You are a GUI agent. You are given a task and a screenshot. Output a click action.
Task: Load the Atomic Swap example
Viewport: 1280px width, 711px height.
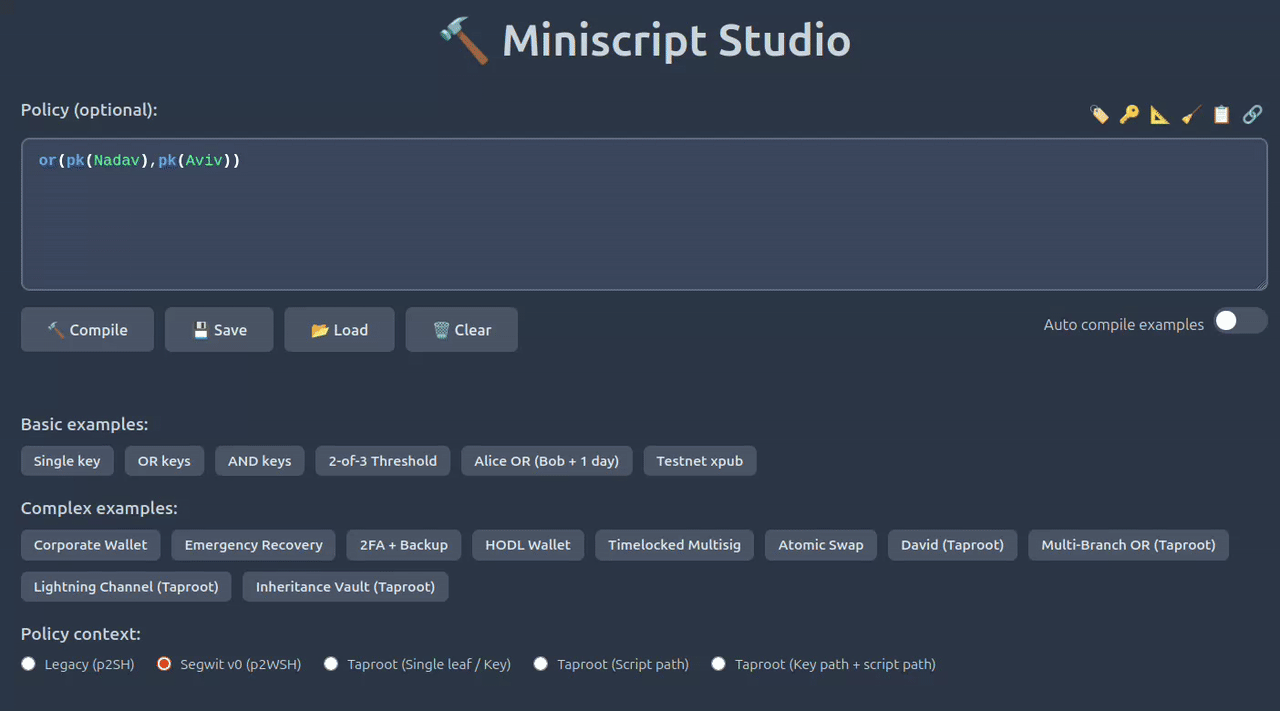(821, 545)
